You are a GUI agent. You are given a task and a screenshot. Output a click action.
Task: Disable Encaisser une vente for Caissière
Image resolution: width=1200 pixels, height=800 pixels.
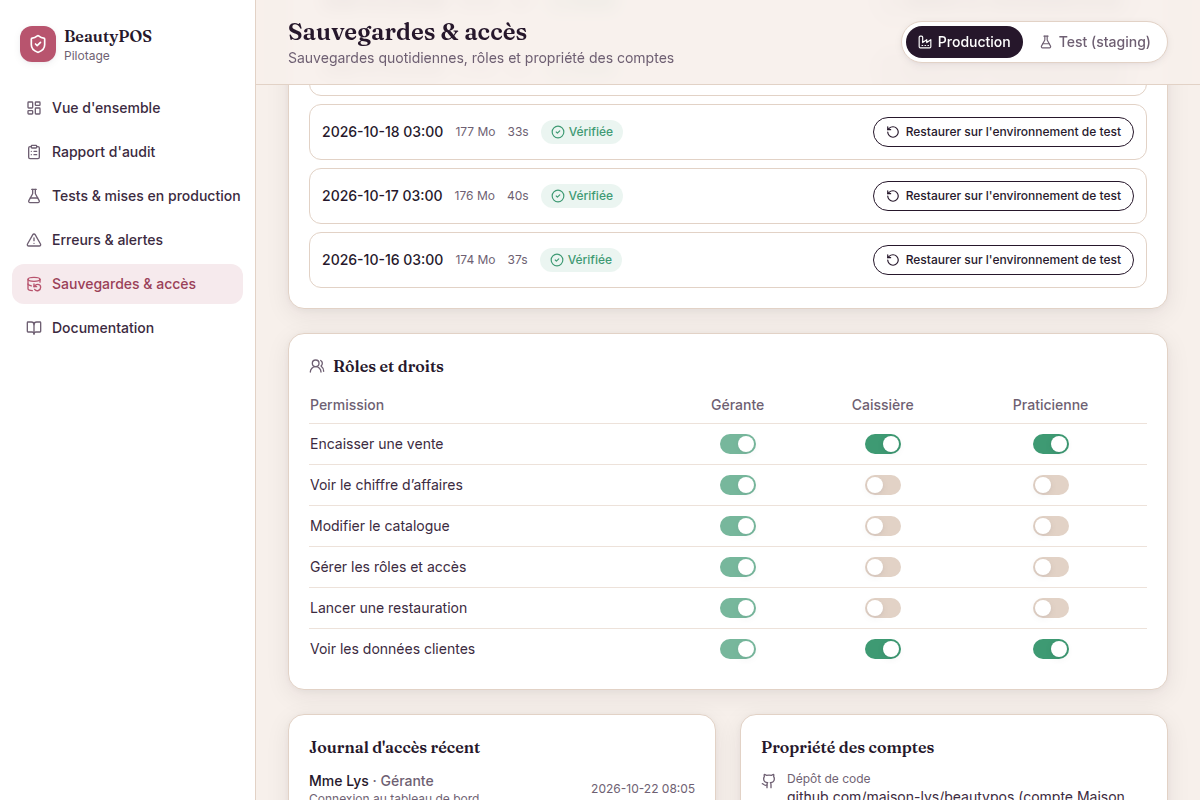[x=883, y=444]
